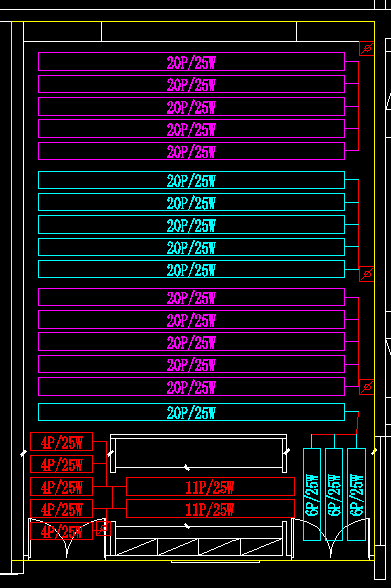Select the small red symbol box overlapping the lowest 4P/25W block
Image resolution: width=391 pixels, height=588 pixels.
pos(103,528)
